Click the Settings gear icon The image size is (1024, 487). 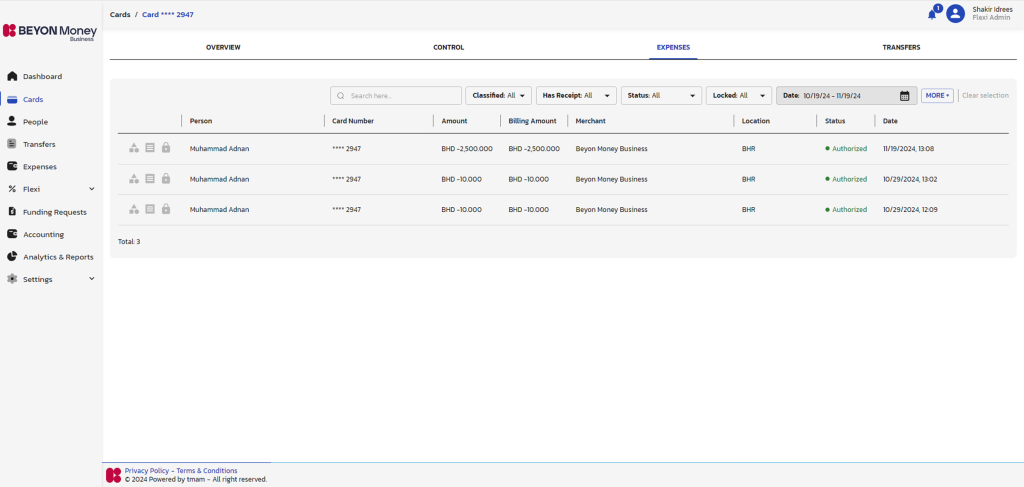tap(12, 279)
